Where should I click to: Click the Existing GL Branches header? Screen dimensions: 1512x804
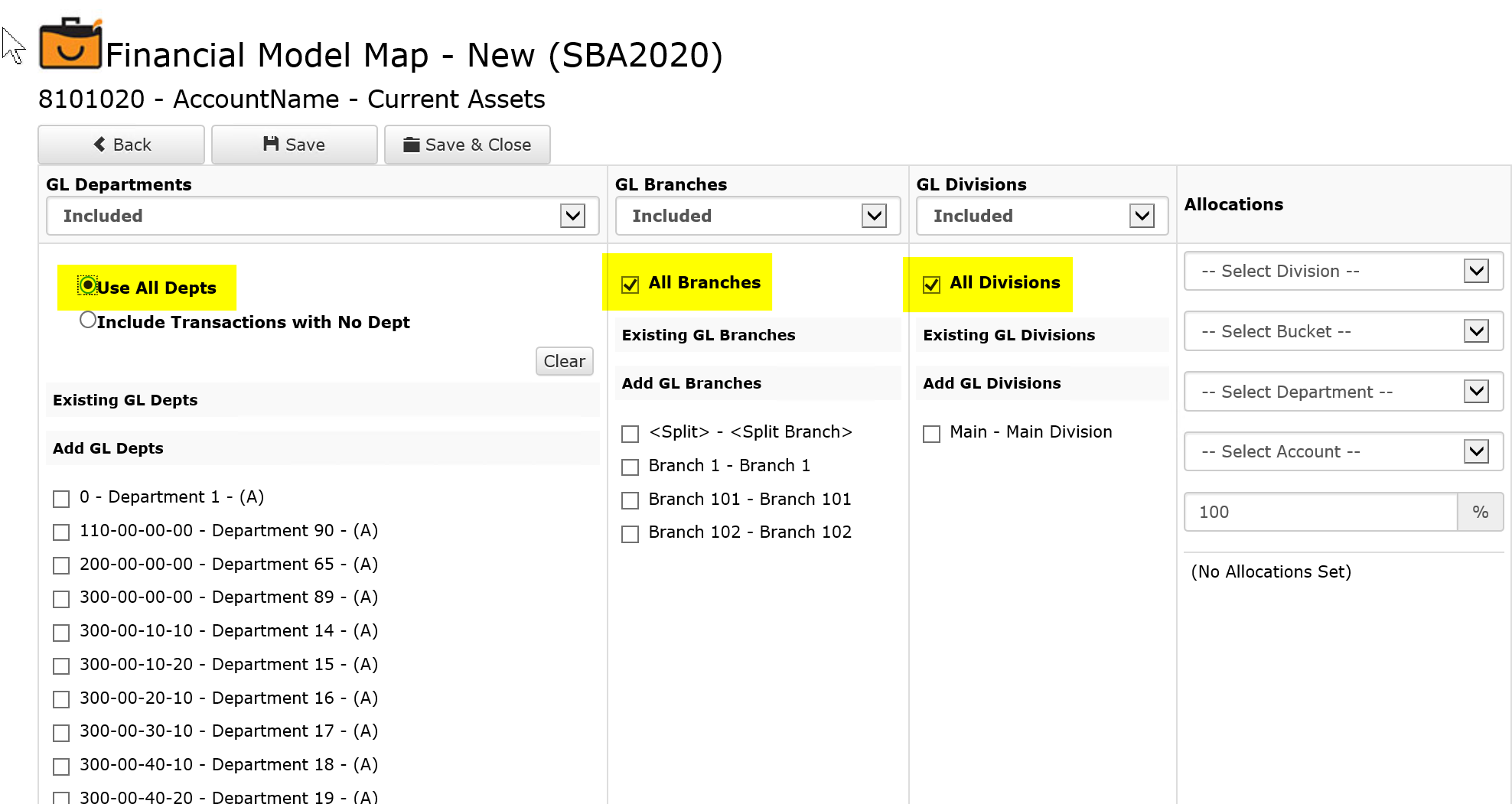click(x=758, y=335)
